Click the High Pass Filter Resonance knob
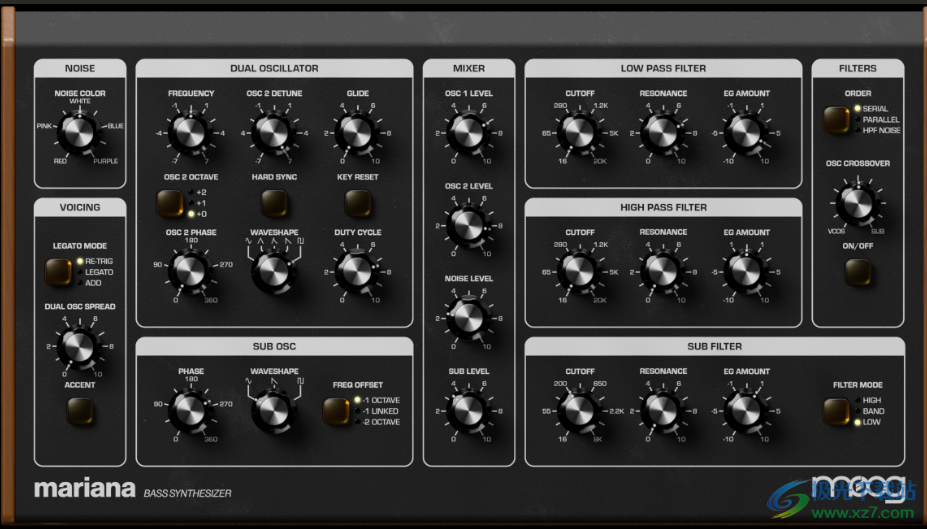 coord(663,272)
